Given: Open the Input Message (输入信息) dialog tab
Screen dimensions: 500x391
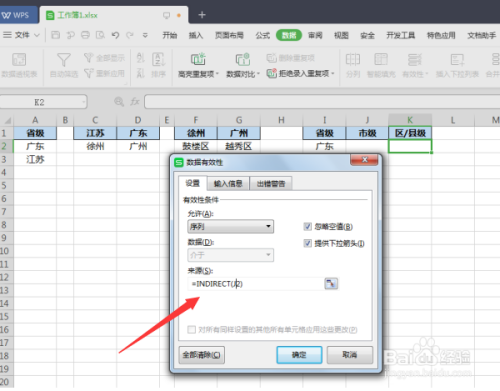Looking at the screenshot, I should (228, 183).
